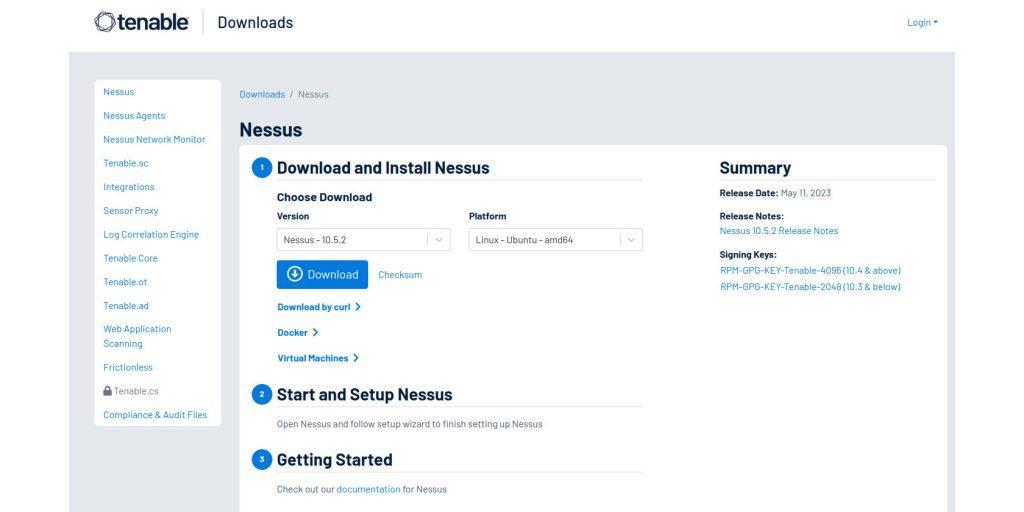The width and height of the screenshot is (1024, 512).
Task: Open Tenable.ot in the sidebar
Action: coord(125,282)
